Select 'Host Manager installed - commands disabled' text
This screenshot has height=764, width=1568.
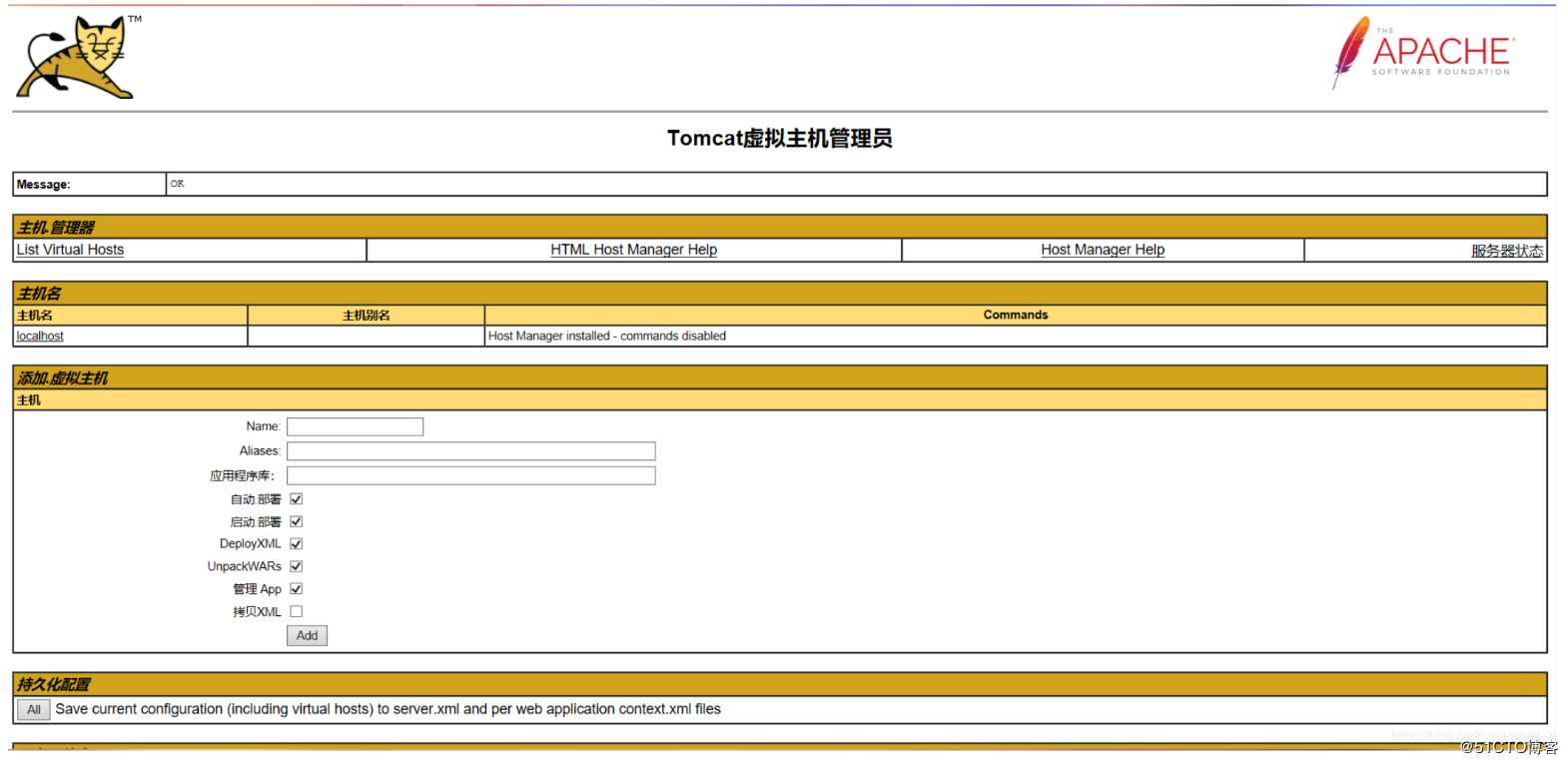click(x=606, y=337)
